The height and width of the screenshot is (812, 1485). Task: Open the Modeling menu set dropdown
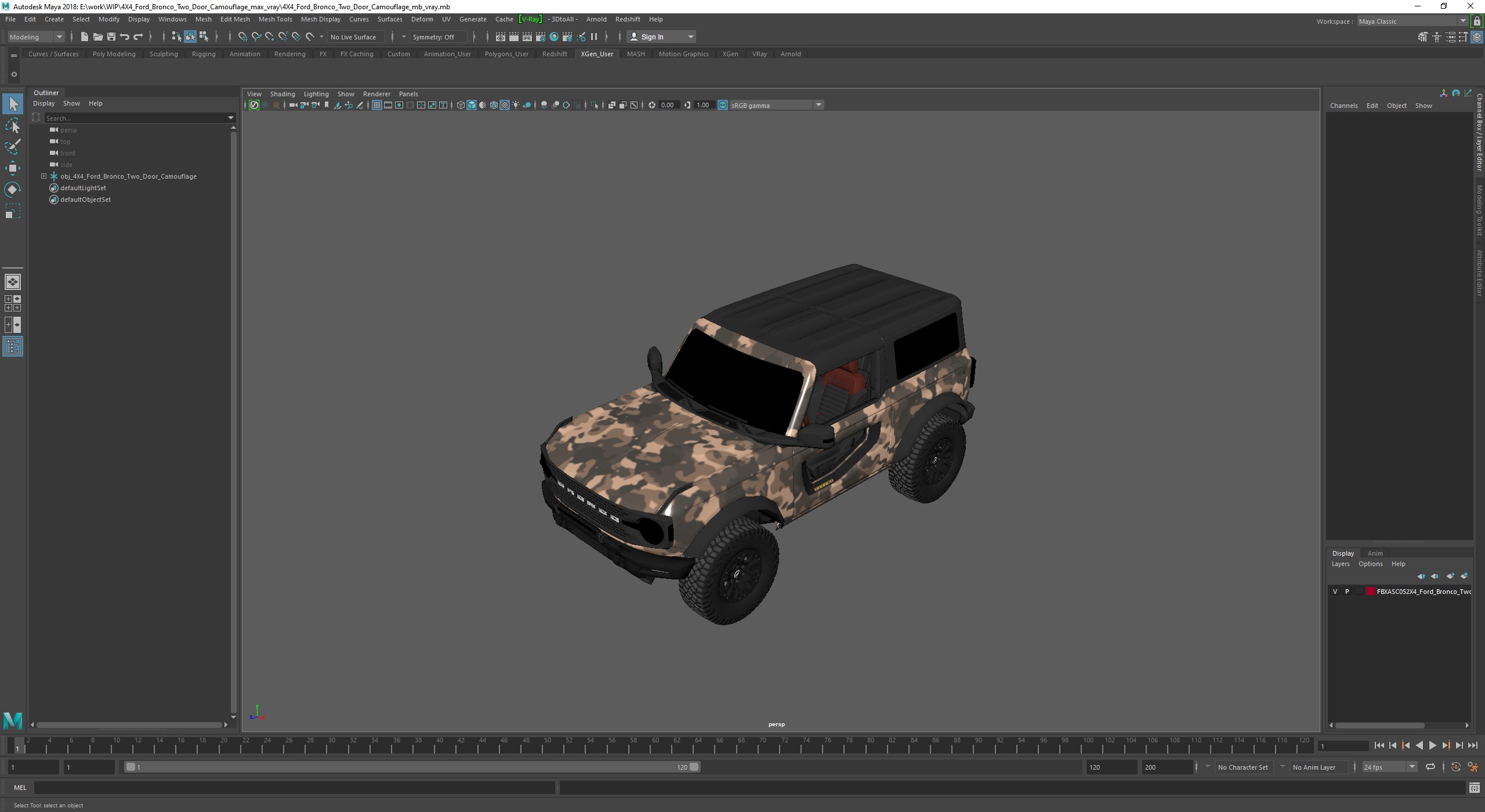pos(36,37)
